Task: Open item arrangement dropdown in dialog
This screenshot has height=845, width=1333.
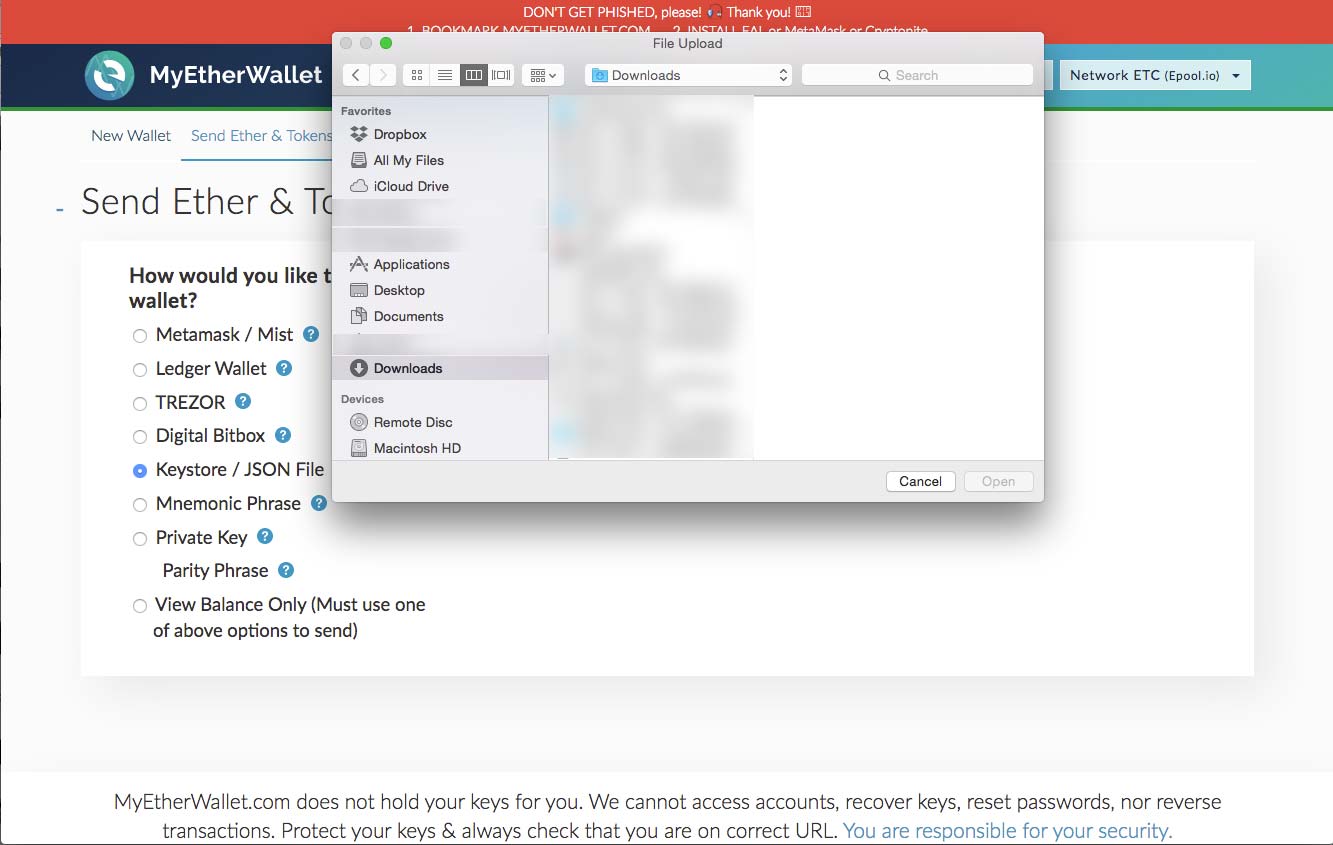Action: coord(543,75)
